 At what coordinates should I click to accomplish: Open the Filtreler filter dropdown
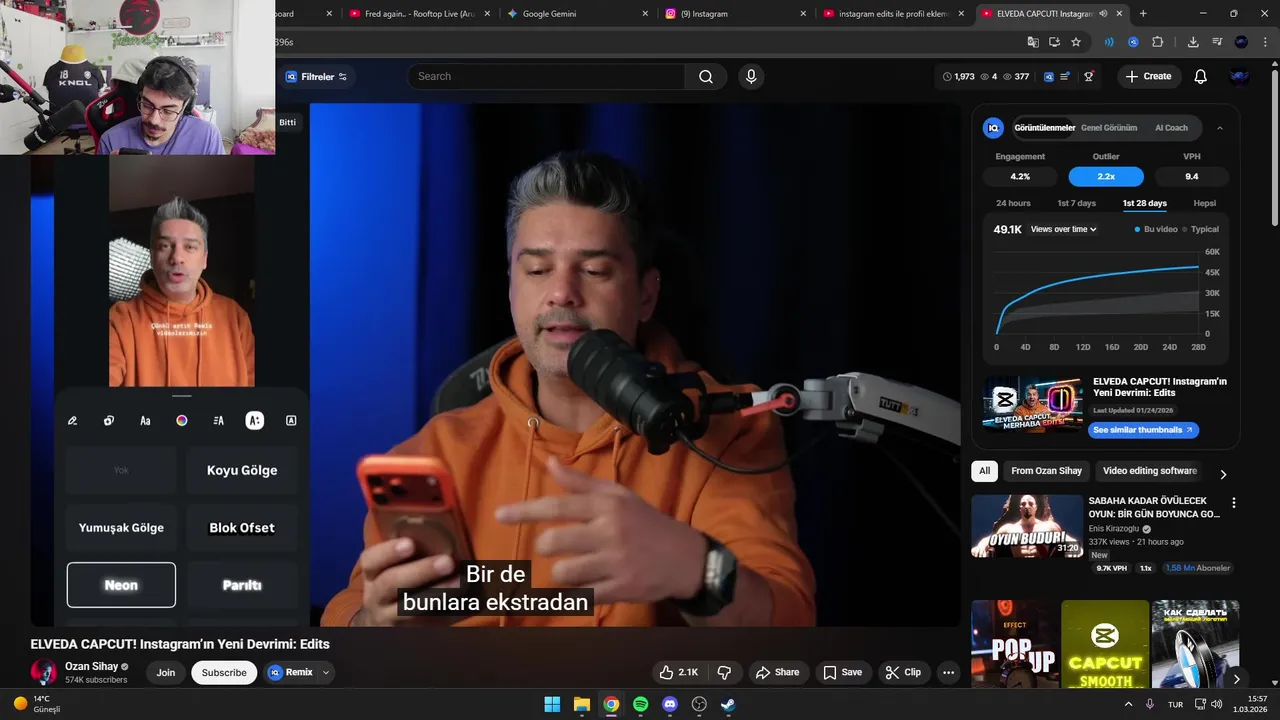(316, 77)
